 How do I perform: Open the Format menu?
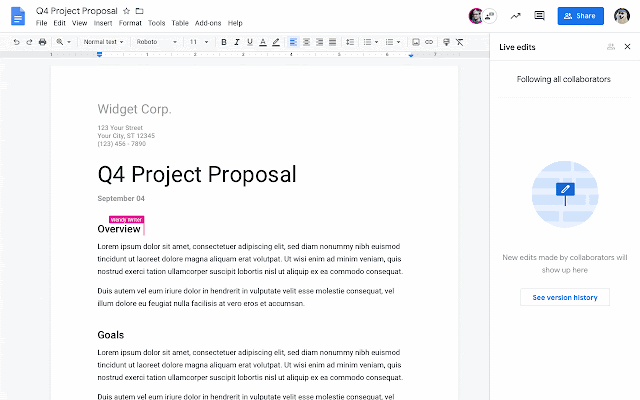pyautogui.click(x=130, y=23)
